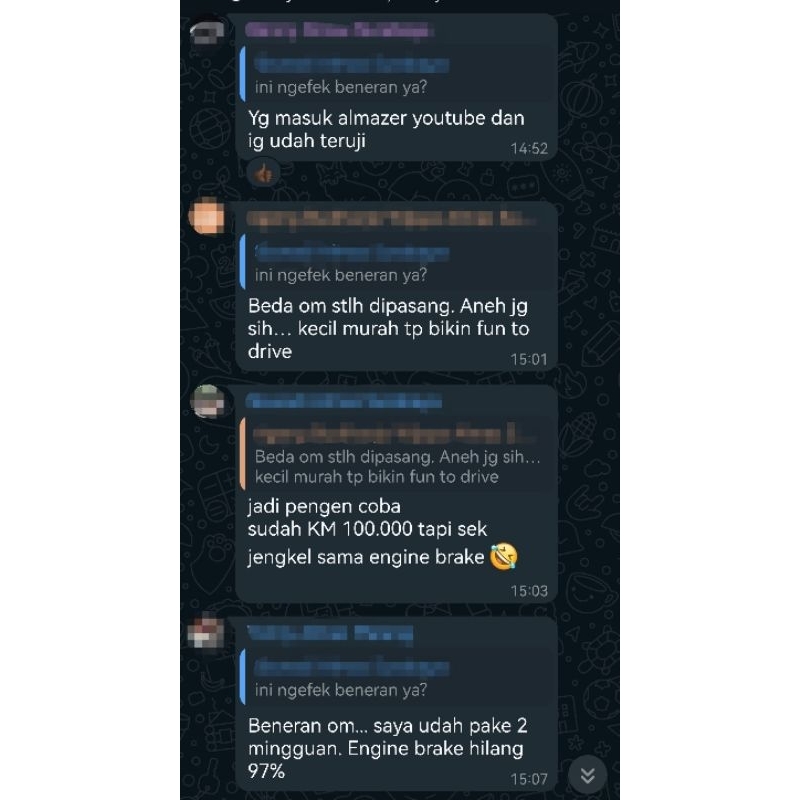Open the avatar of the 14:52 message sender
This screenshot has width=800, height=800.
pyautogui.click(x=207, y=33)
